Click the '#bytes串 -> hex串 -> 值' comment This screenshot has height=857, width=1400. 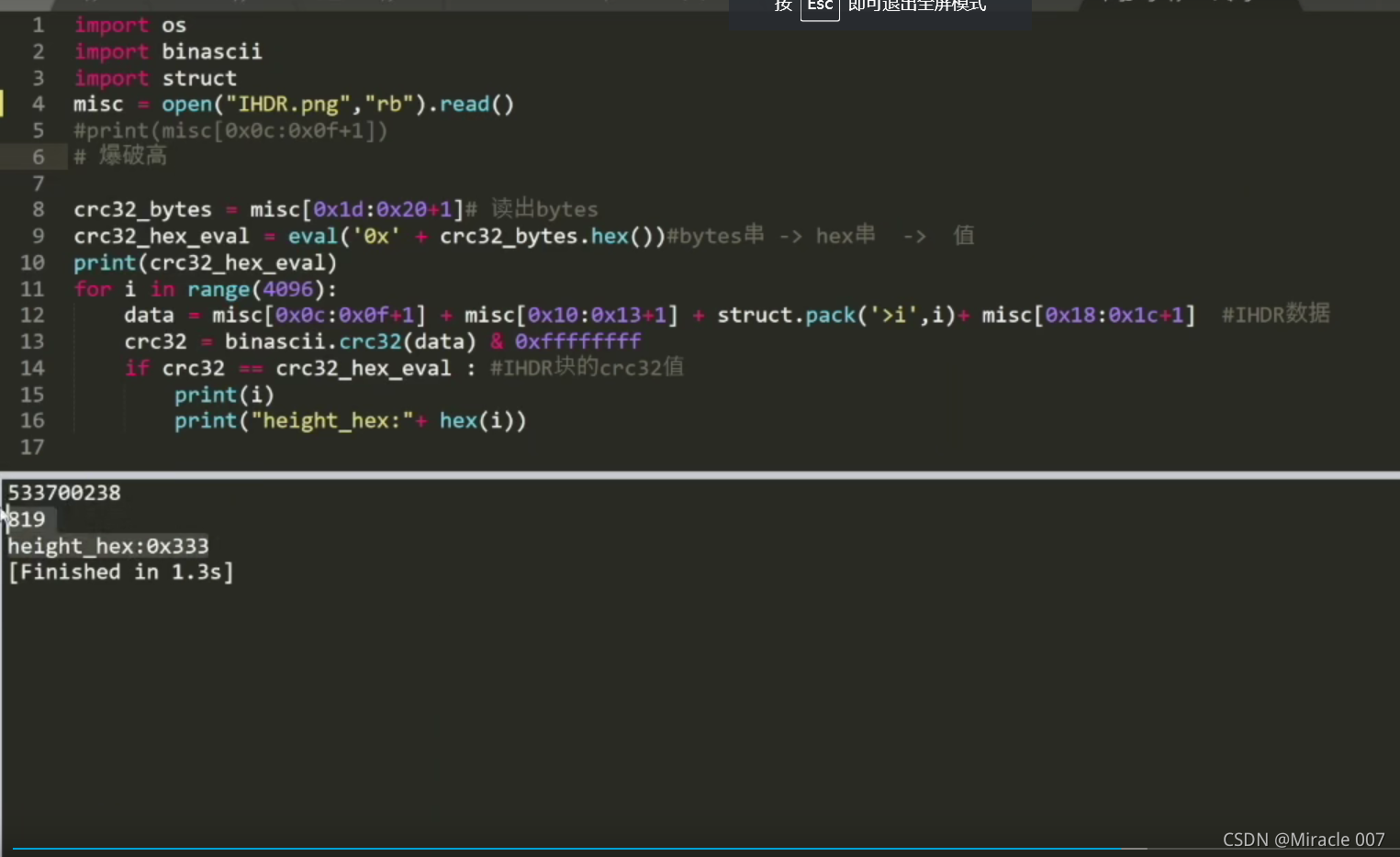click(x=820, y=236)
